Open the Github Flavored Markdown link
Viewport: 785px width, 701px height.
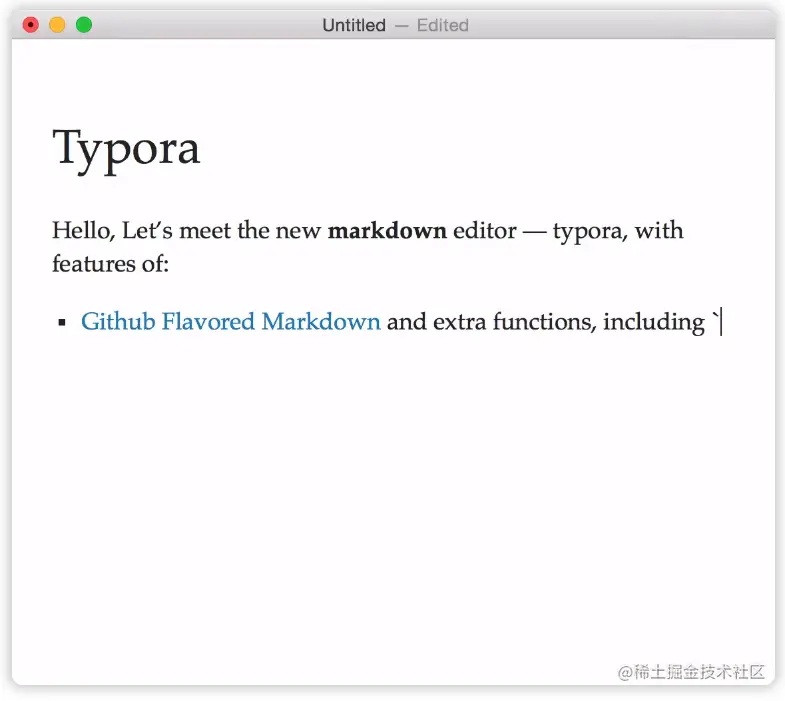(230, 321)
